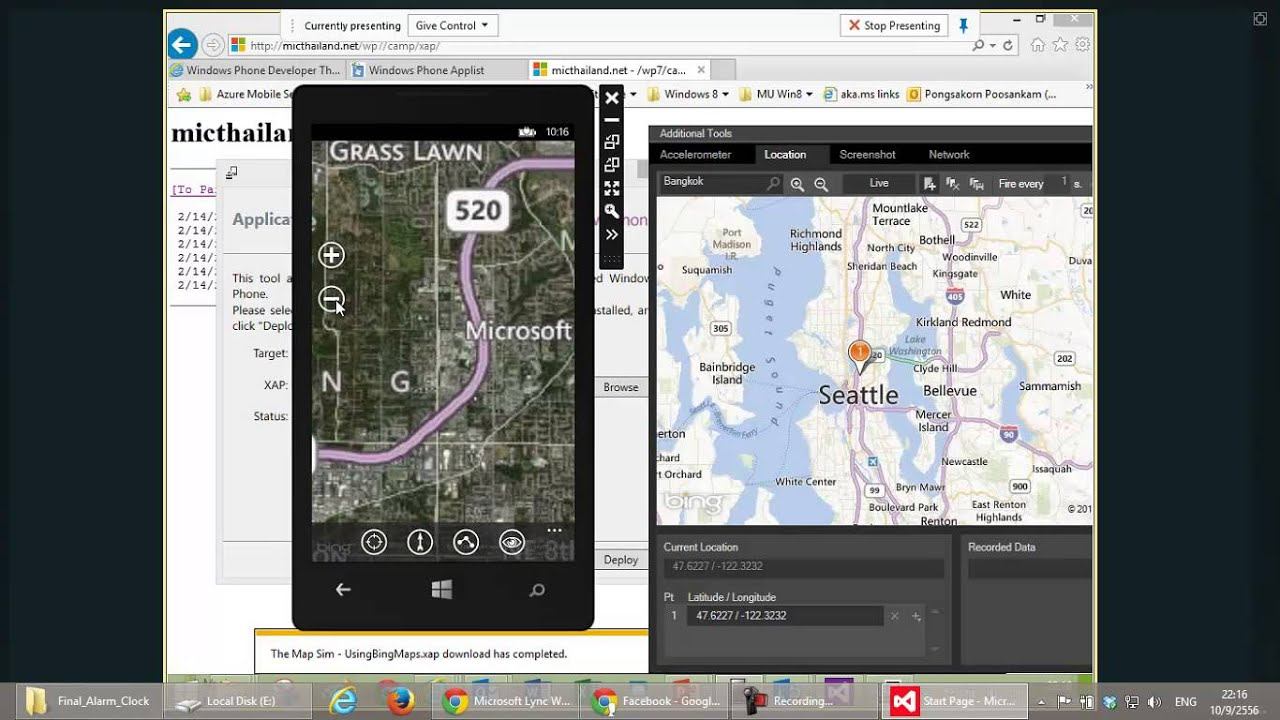Tap the compass north icon in phone app bar
The height and width of the screenshot is (720, 1280).
420,542
